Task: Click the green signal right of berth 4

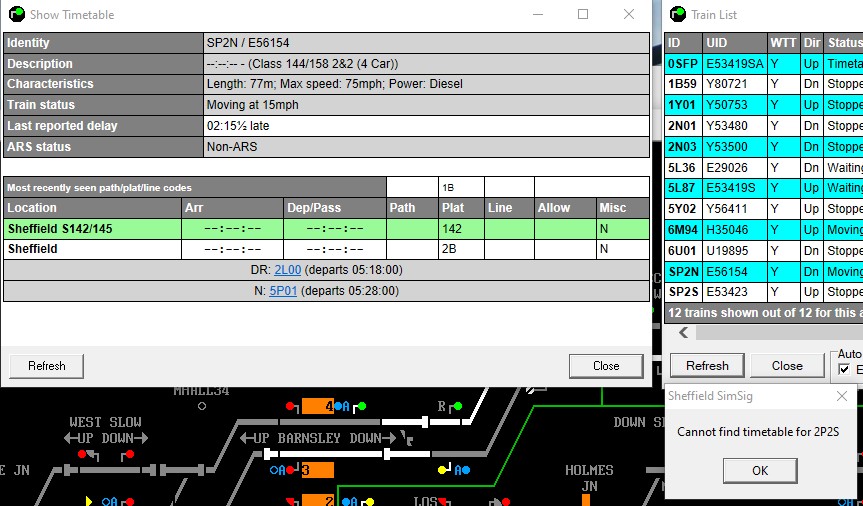Action: [362, 407]
